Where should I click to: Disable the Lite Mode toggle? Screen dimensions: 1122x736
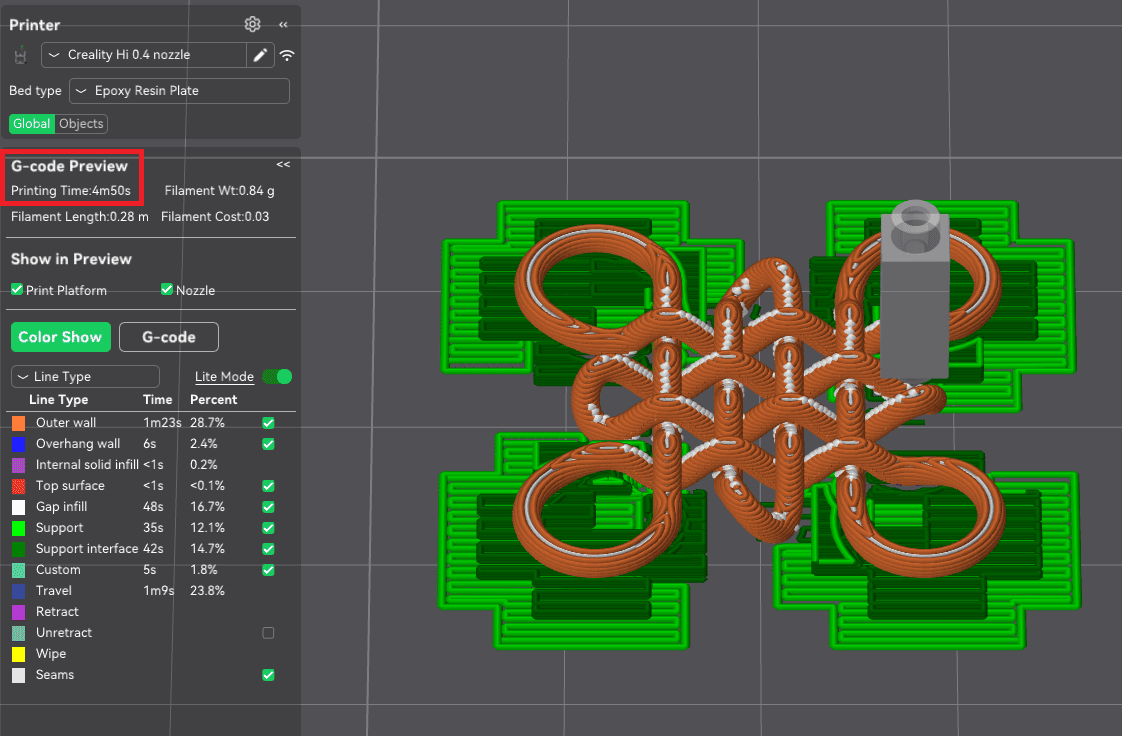pyautogui.click(x=277, y=376)
